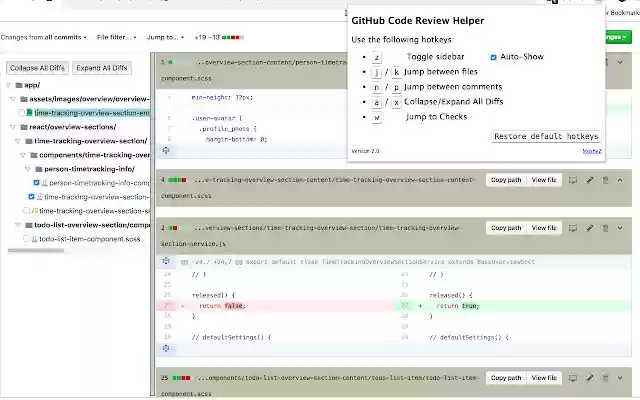Viewport: 640px width, 400px height.
Task: Collapse the section-service.js diff chevron
Action: click(620, 228)
